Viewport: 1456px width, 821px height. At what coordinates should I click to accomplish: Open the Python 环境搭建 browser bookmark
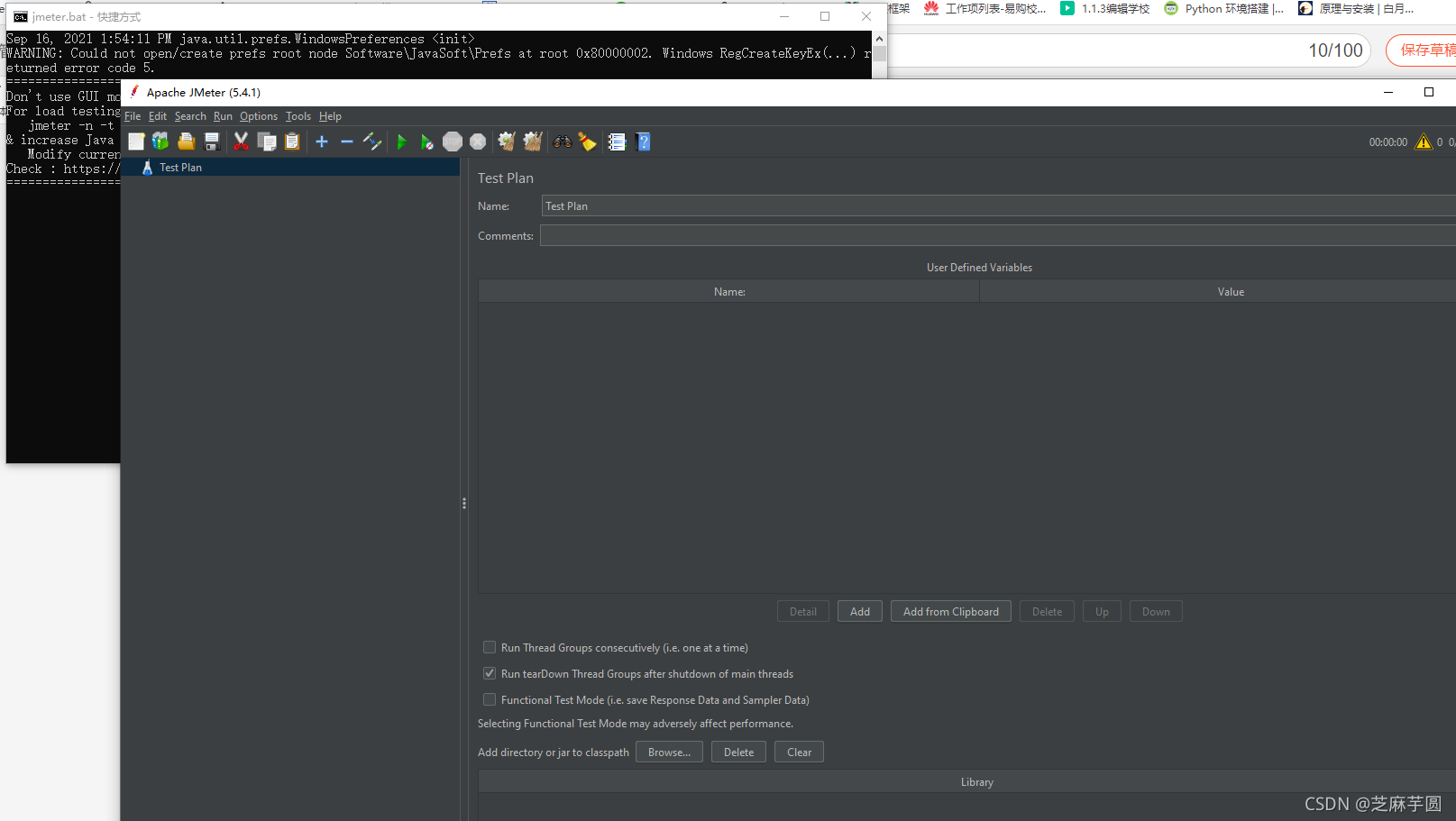click(x=1224, y=9)
